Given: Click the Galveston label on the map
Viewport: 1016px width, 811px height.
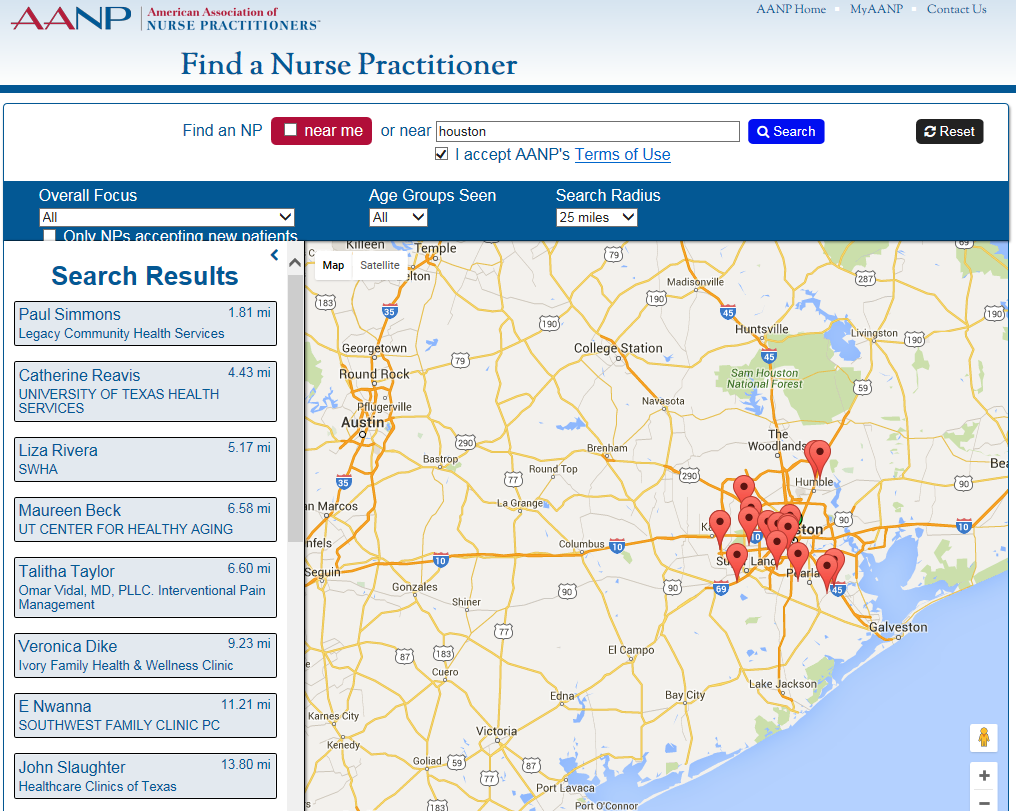Looking at the screenshot, I should coord(898,627).
